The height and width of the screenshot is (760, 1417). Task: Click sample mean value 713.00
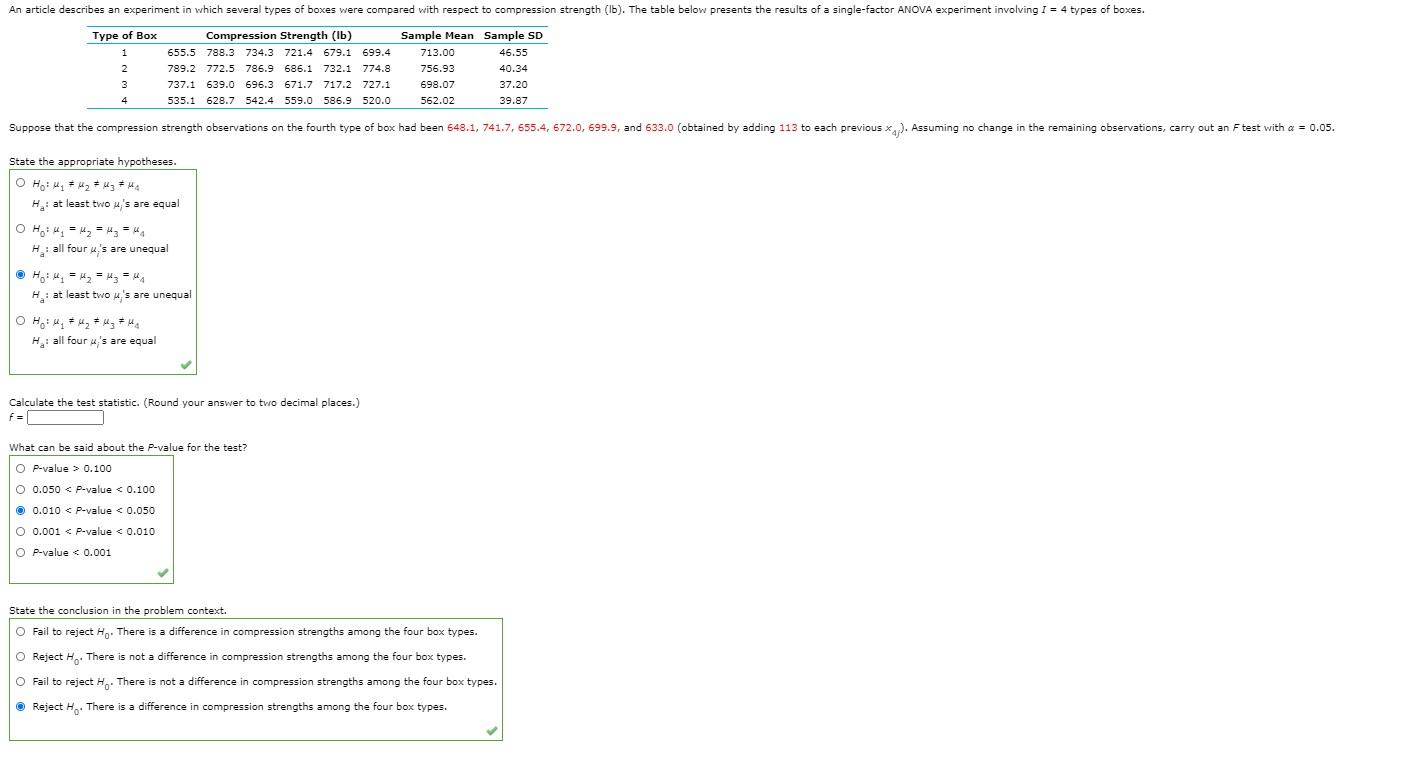tap(437, 52)
